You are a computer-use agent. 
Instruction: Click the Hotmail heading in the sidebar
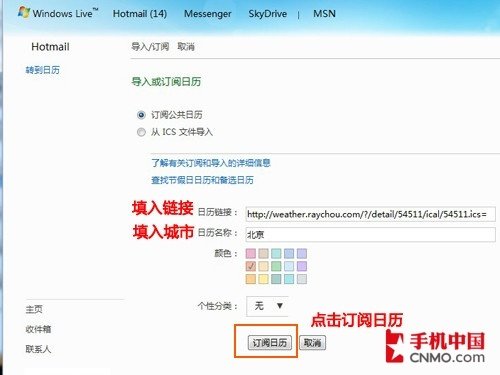(50, 47)
